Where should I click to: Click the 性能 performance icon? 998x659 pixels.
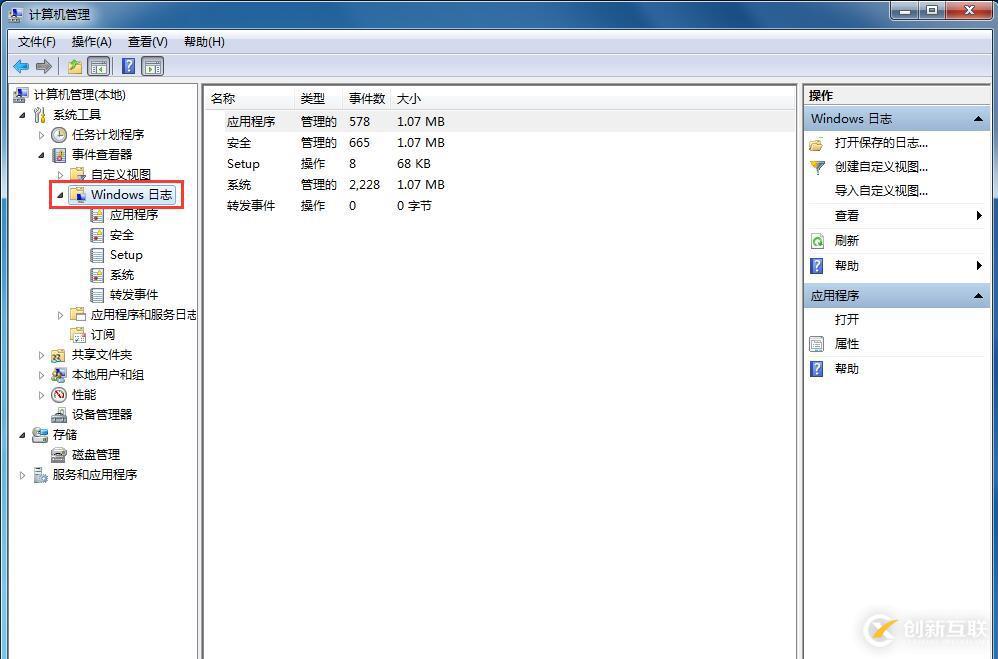[59, 395]
